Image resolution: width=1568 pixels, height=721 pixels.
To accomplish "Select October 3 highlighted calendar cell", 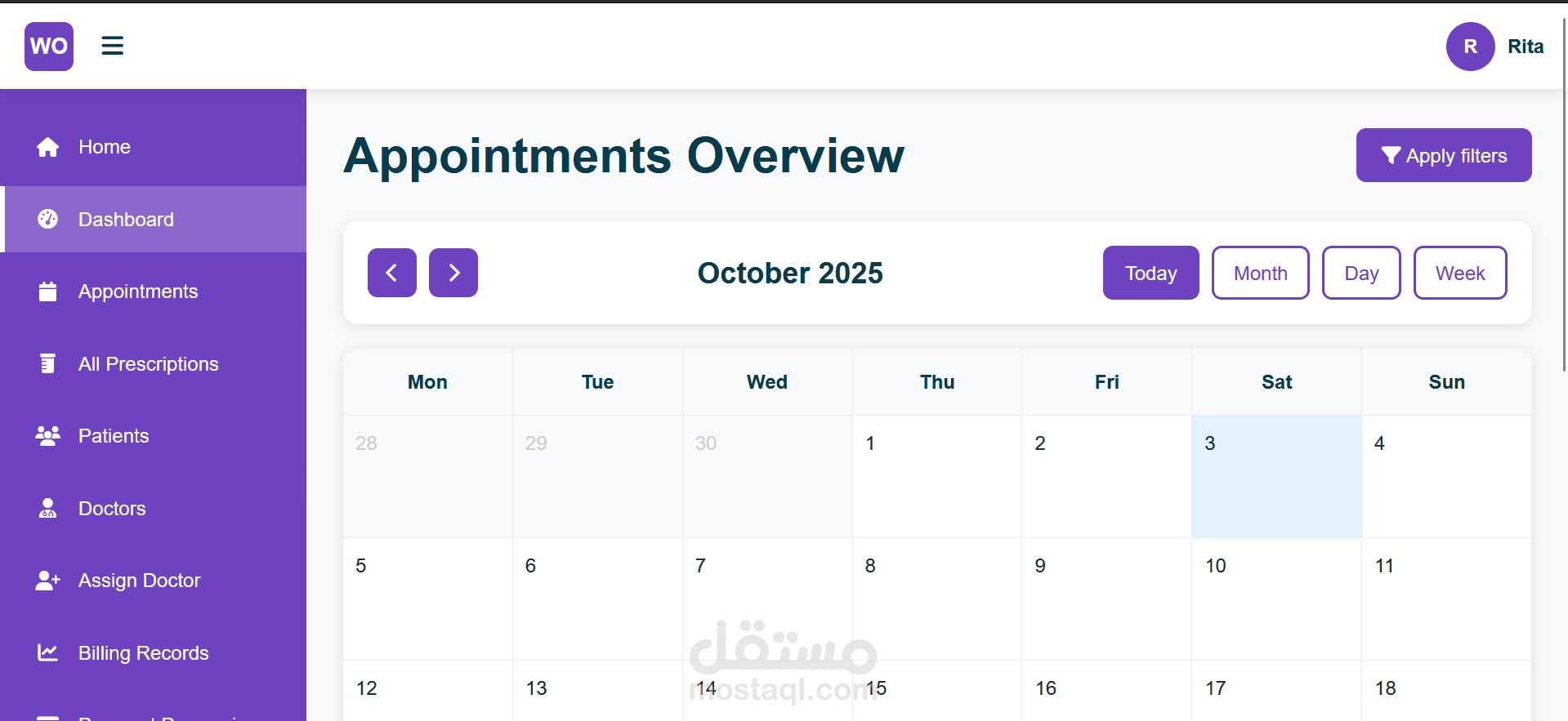I will (x=1276, y=476).
